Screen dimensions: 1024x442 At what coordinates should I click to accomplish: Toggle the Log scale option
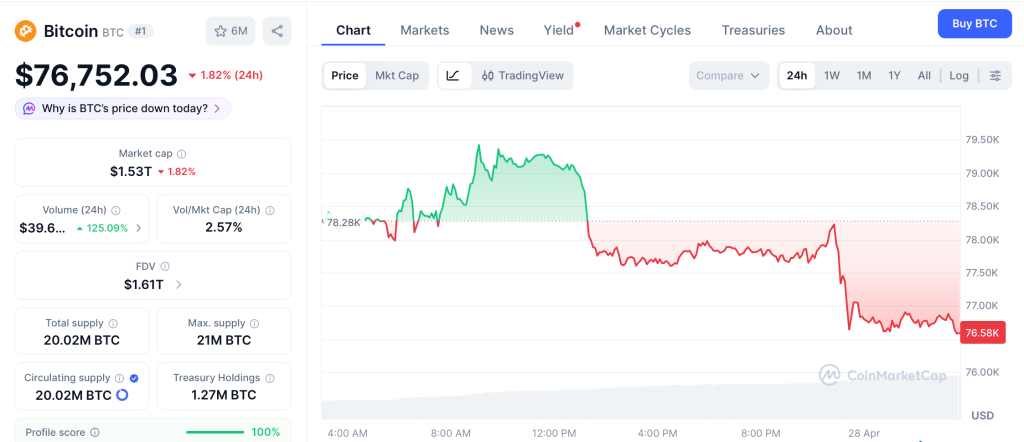[x=959, y=75]
